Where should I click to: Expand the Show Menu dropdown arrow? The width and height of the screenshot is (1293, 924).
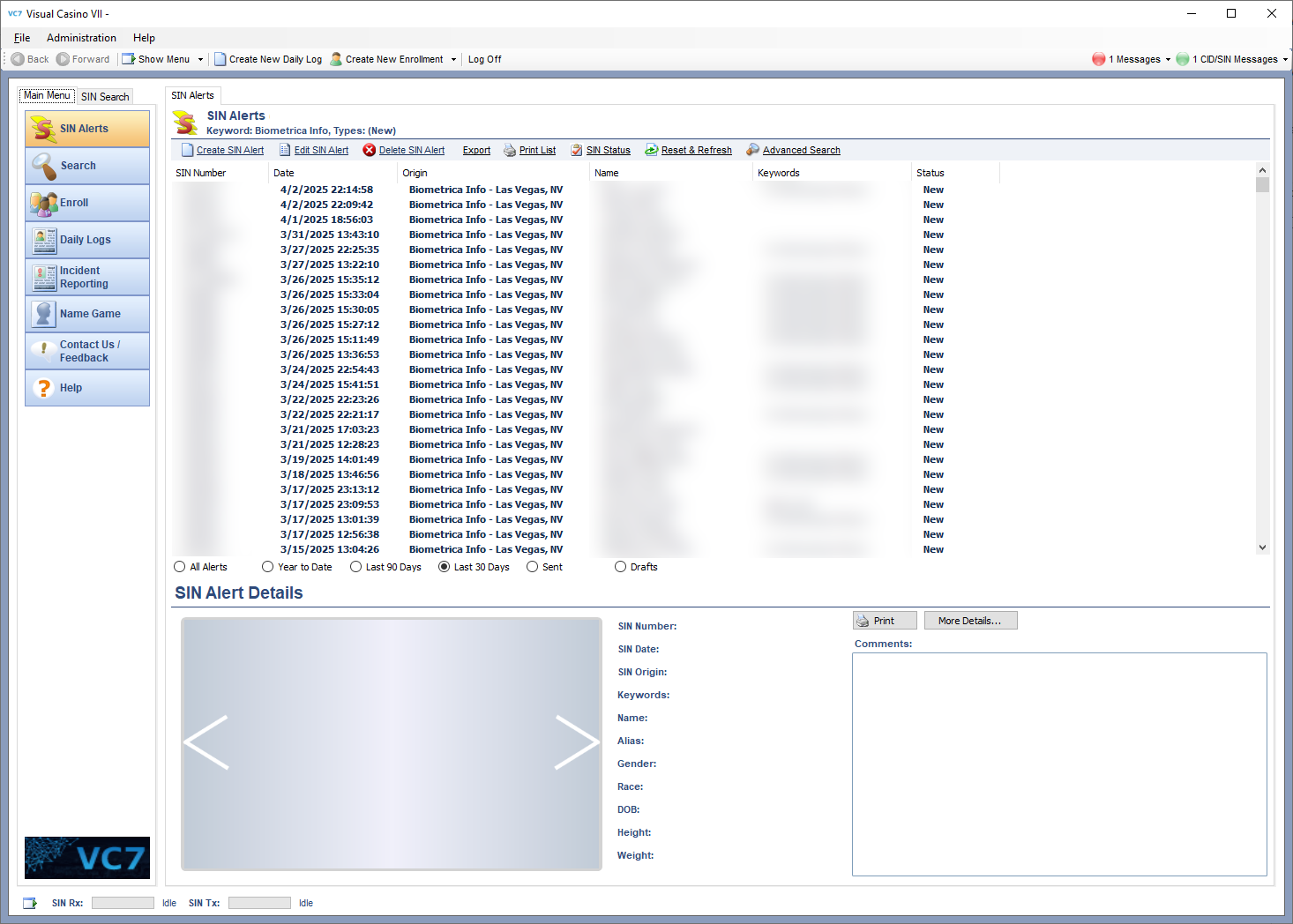[x=200, y=58]
